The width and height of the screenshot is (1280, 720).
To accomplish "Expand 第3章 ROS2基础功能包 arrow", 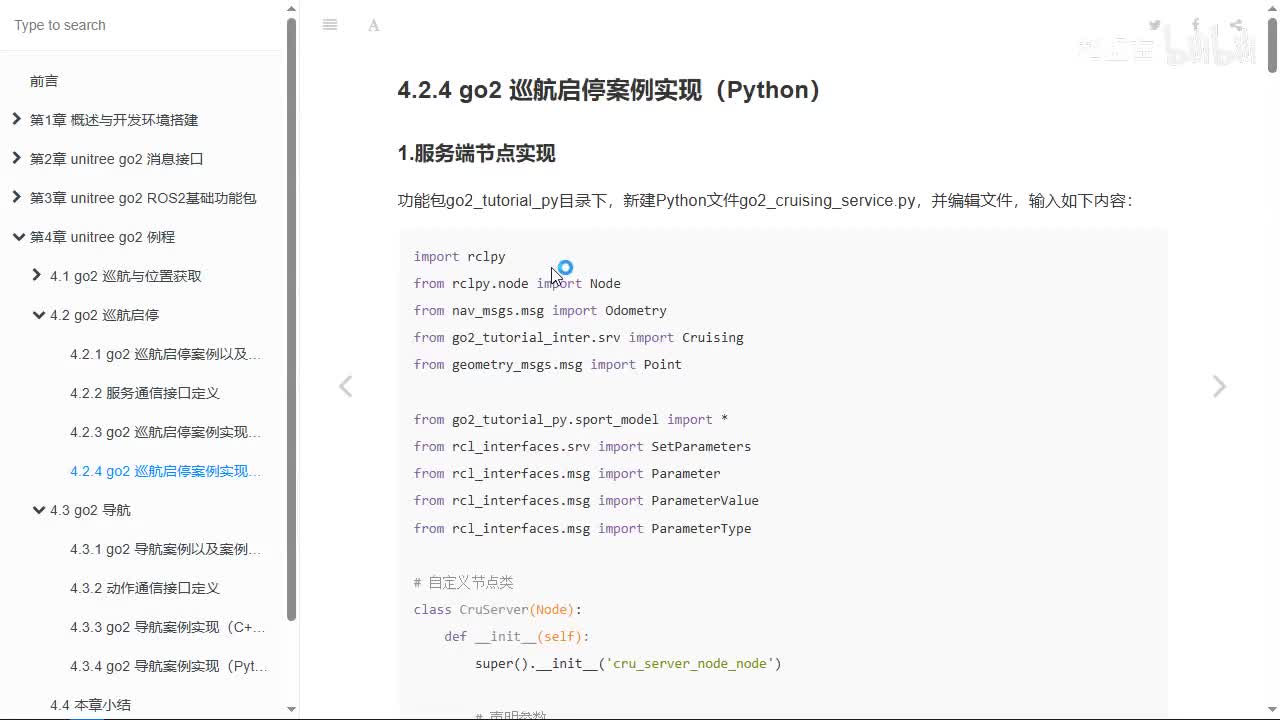I will (x=16, y=197).
